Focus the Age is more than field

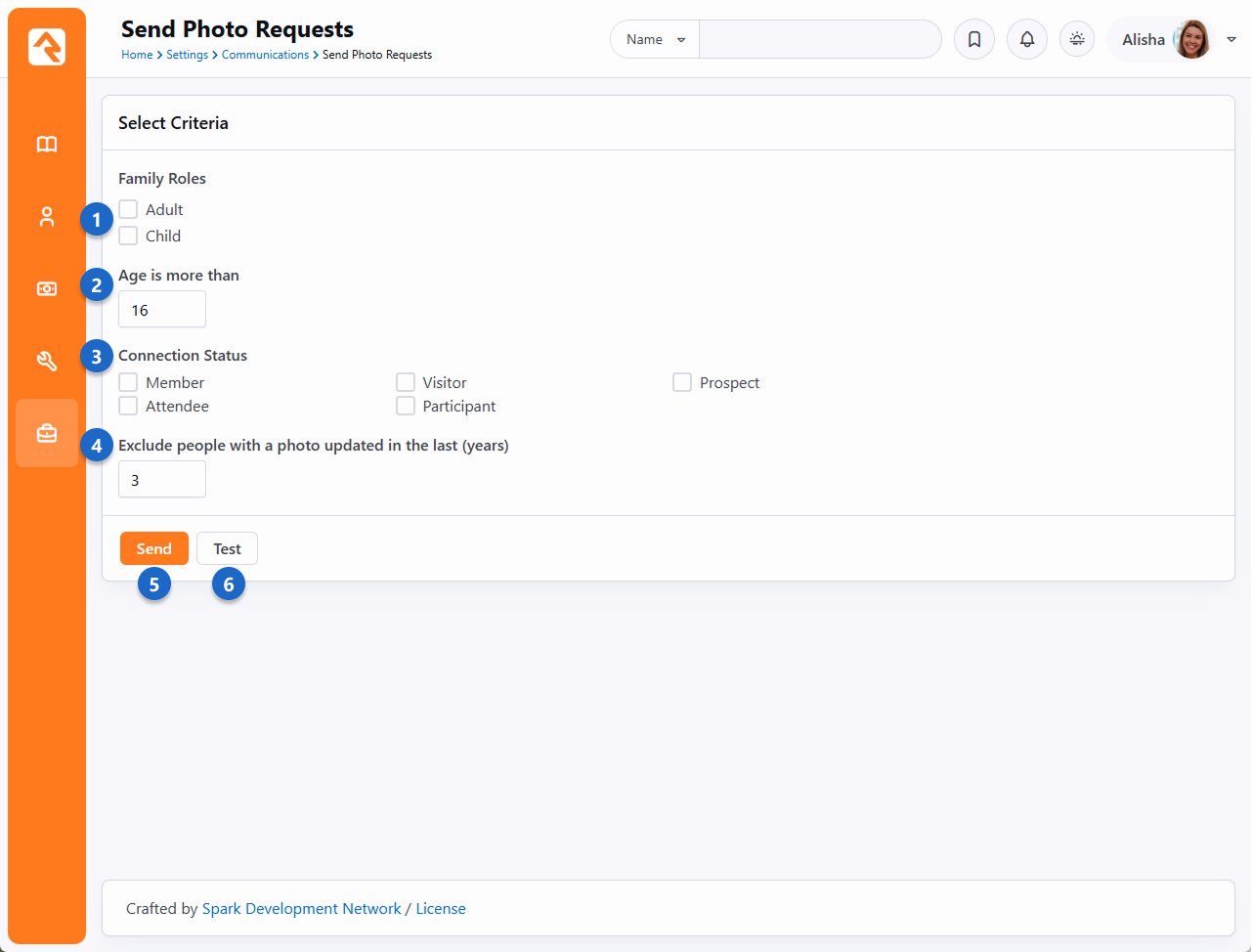tap(162, 310)
